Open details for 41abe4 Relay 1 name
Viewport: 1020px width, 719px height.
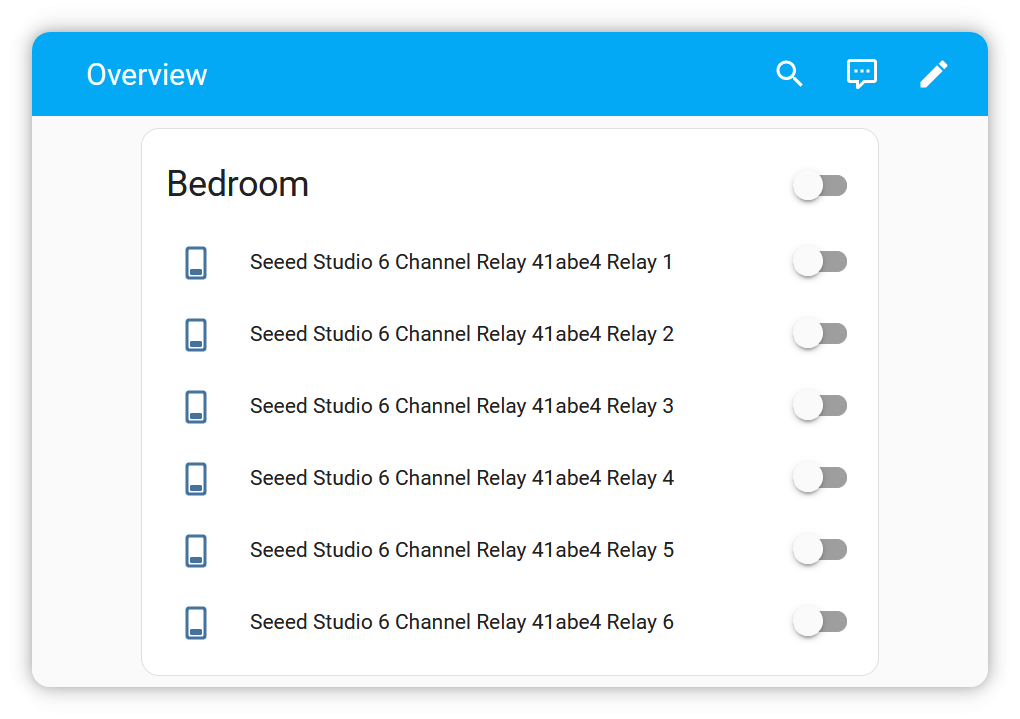[461, 262]
